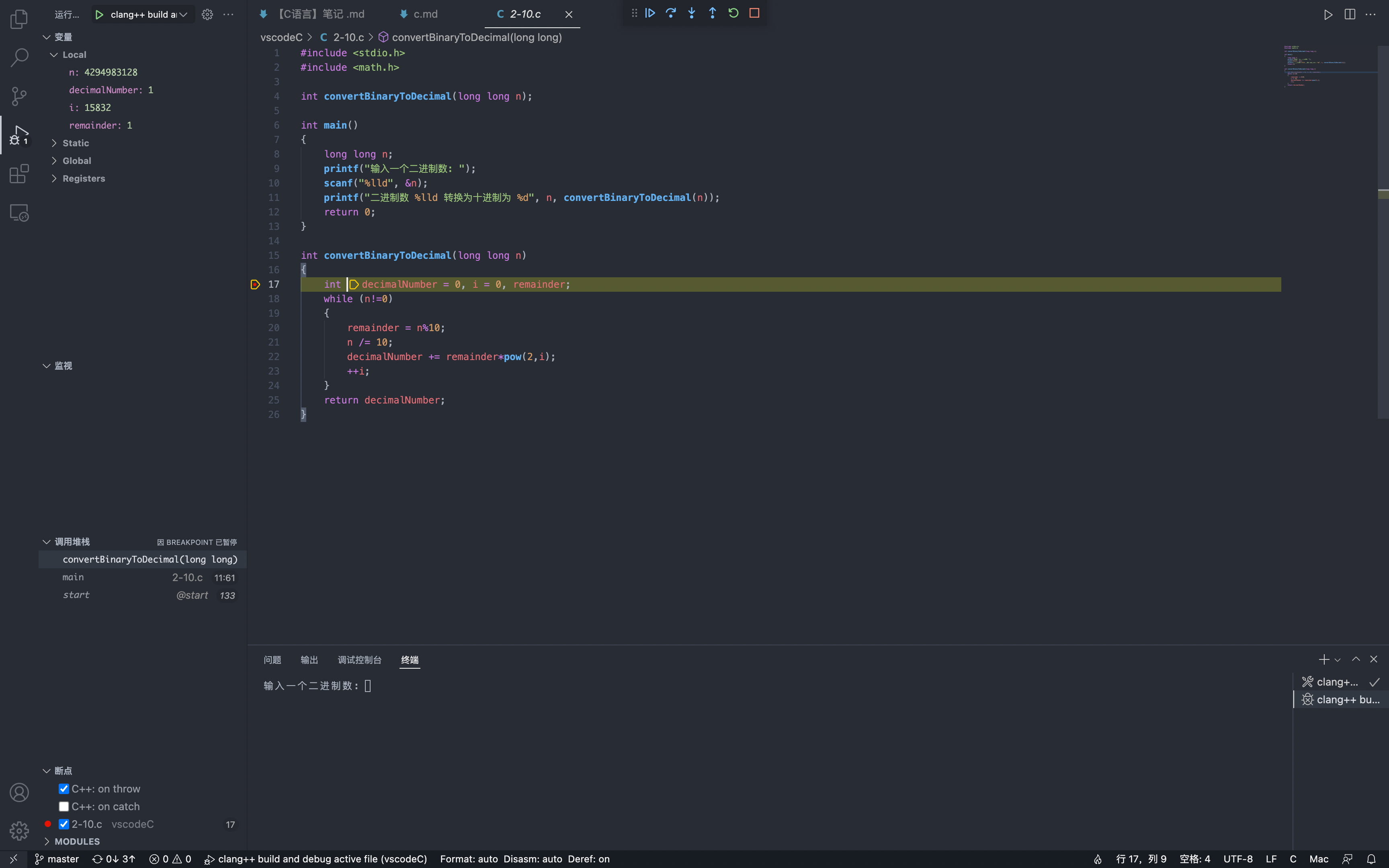Restart the debug session
Image resolution: width=1389 pixels, height=868 pixels.
click(x=733, y=13)
